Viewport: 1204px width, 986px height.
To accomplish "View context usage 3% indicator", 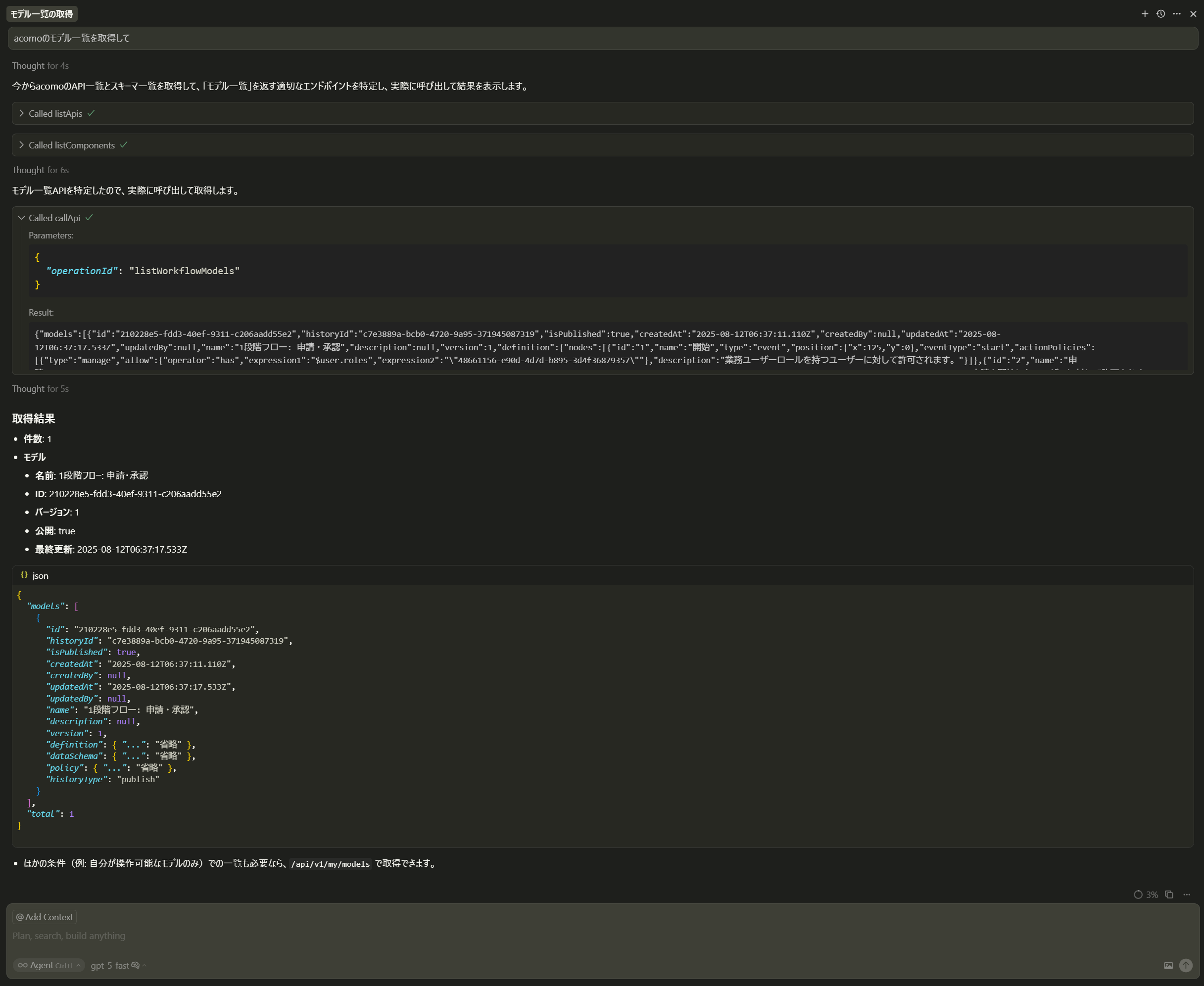I will click(x=1146, y=894).
